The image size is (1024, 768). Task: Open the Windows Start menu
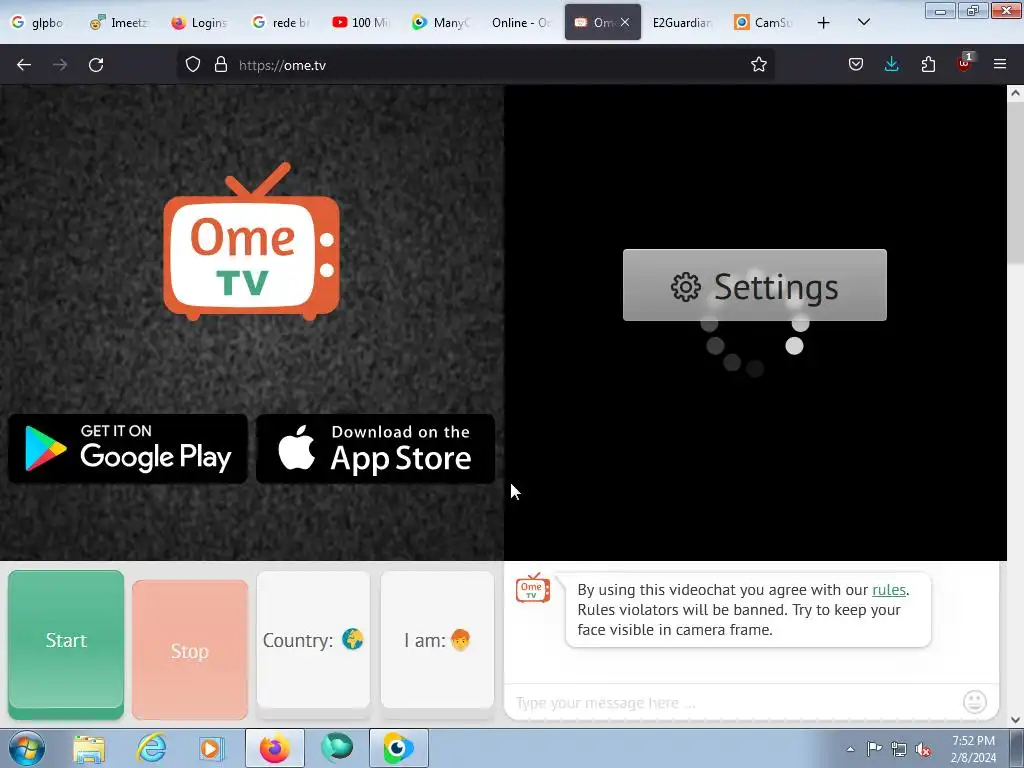pos(27,748)
